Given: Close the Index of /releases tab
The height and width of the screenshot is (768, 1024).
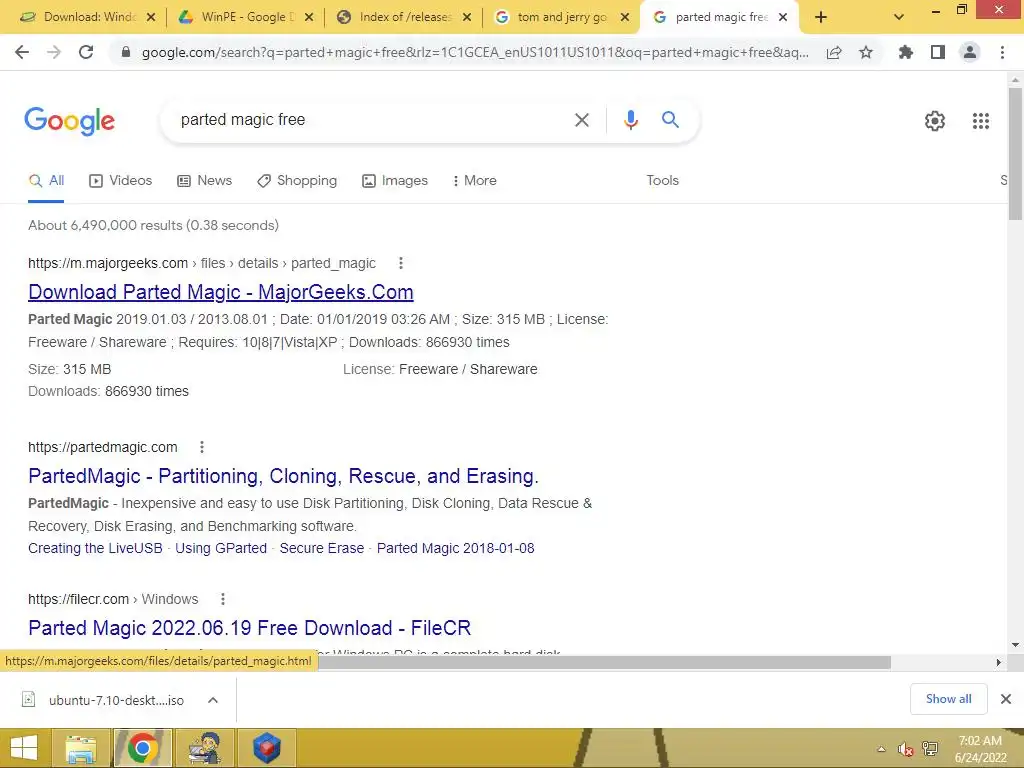Looking at the screenshot, I should 467,18.
